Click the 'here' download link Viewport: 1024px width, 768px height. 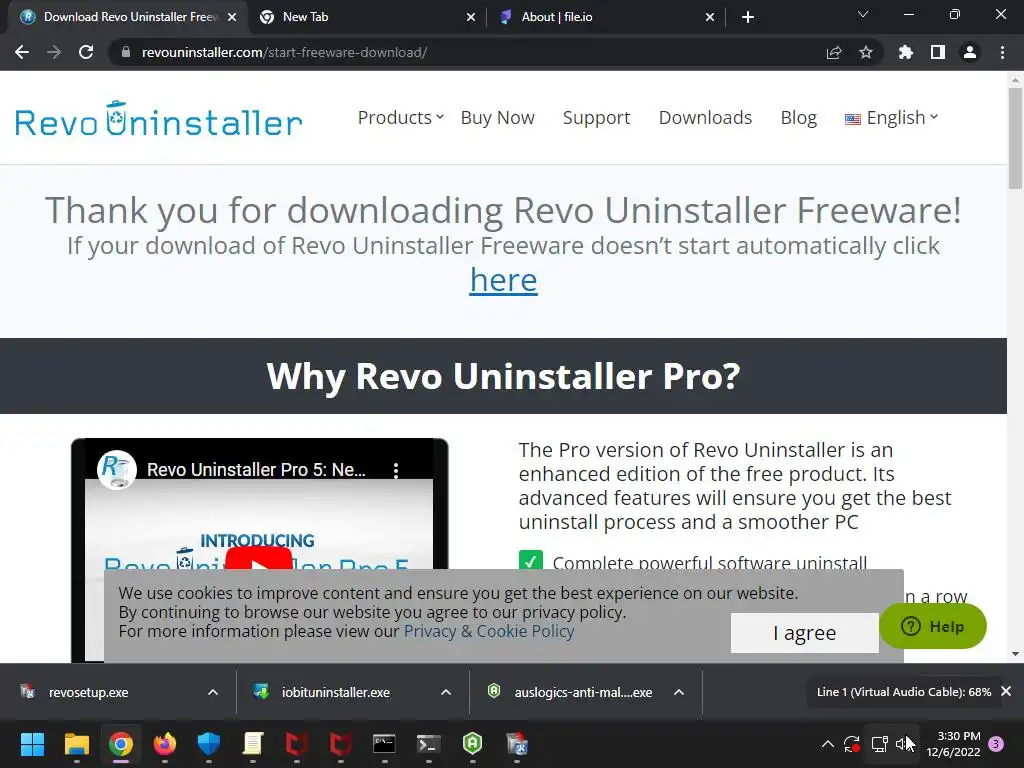point(504,280)
